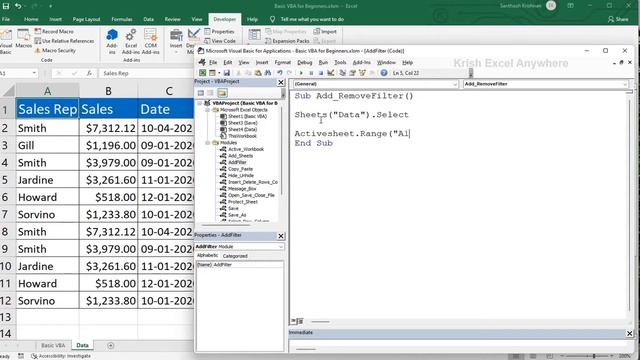640x360 pixels.
Task: Toggle Use Relative References in ribbon
Action: (x=64, y=41)
